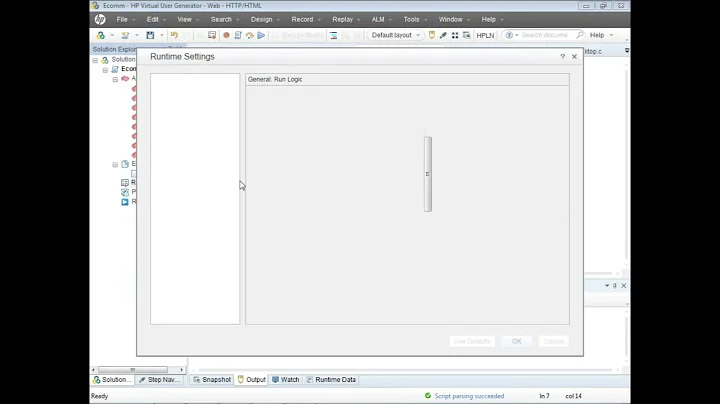
Task: Collapse the Ecomm script node
Action: click(105, 70)
